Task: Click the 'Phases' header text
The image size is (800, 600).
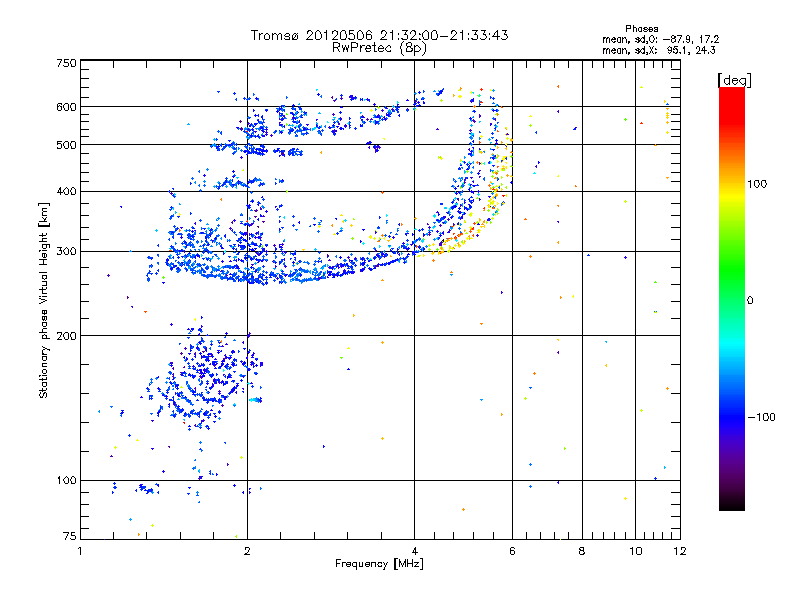Action: click(x=641, y=29)
